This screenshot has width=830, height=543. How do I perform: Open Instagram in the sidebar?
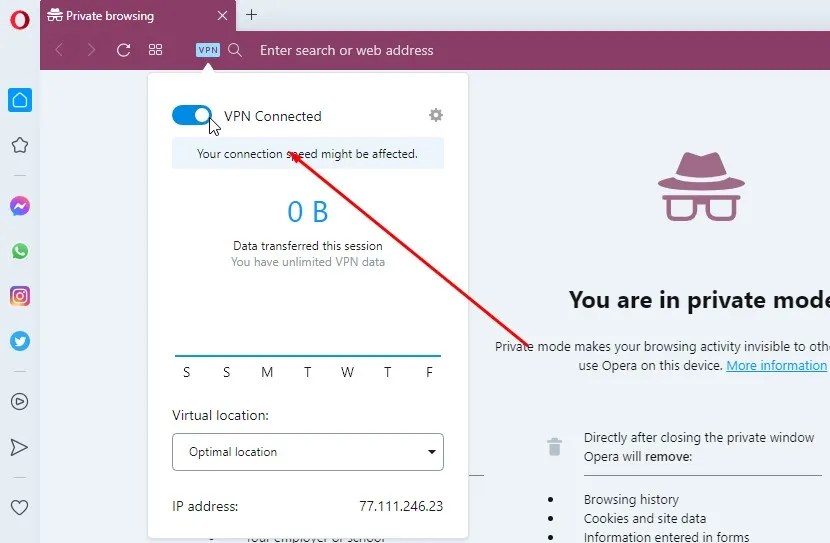[x=20, y=296]
